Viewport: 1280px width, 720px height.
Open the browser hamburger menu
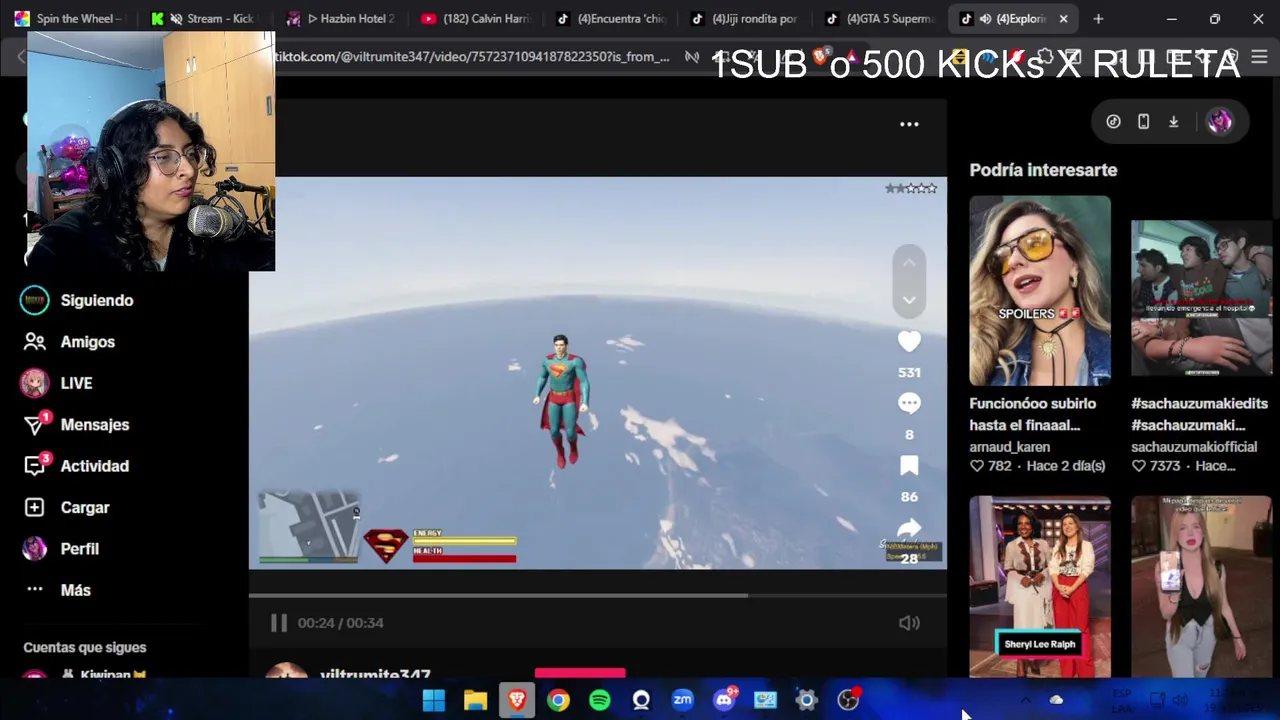point(1259,57)
